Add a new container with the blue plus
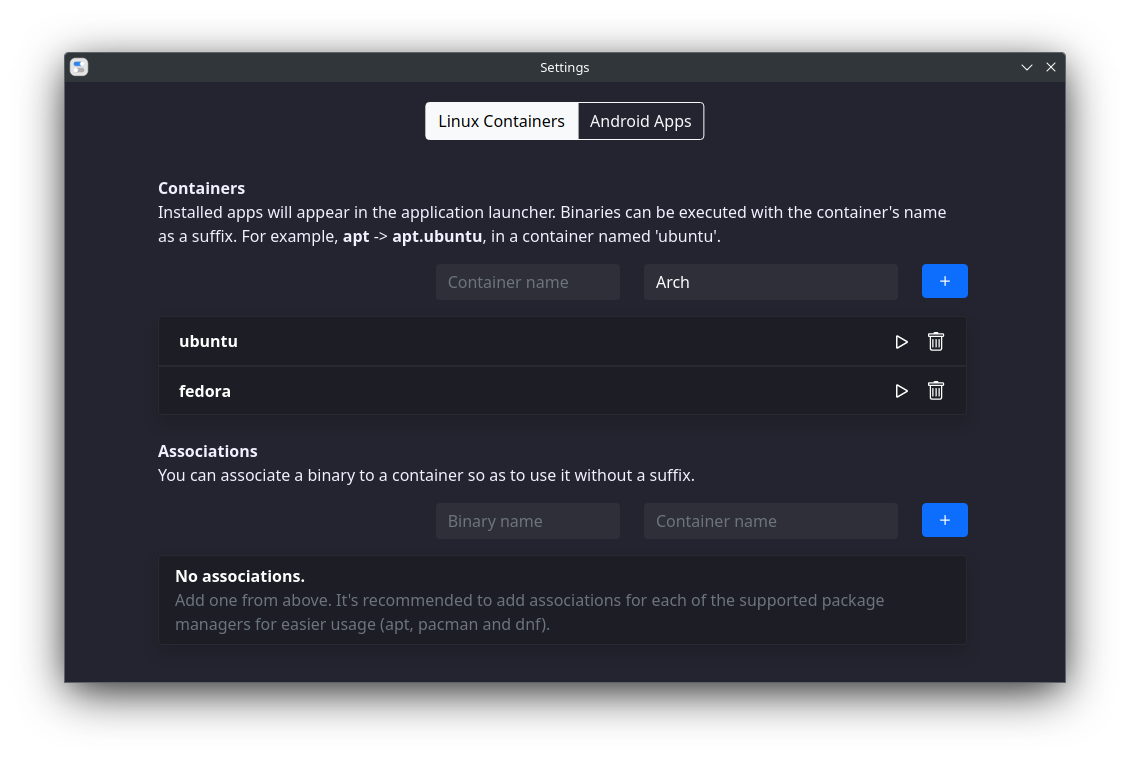 944,281
